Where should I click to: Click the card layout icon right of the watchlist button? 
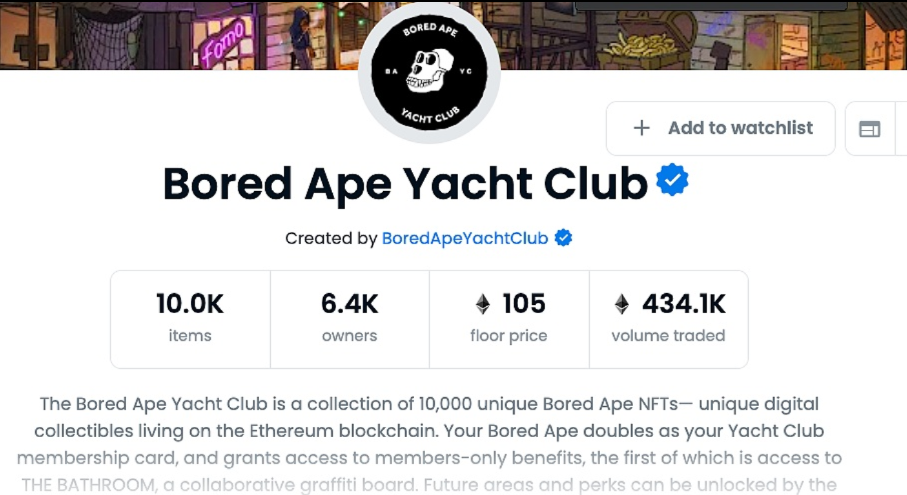(870, 129)
